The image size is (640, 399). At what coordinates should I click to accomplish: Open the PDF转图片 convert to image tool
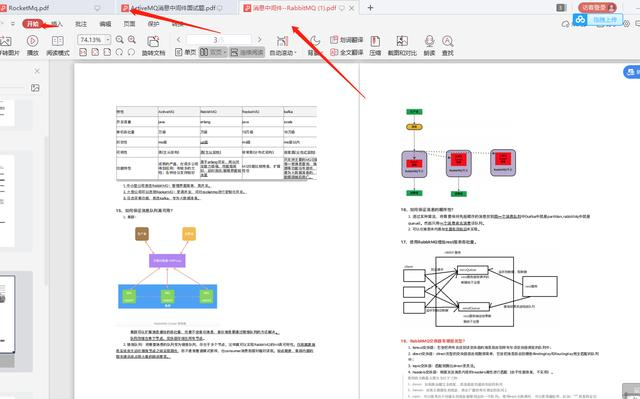coord(8,45)
